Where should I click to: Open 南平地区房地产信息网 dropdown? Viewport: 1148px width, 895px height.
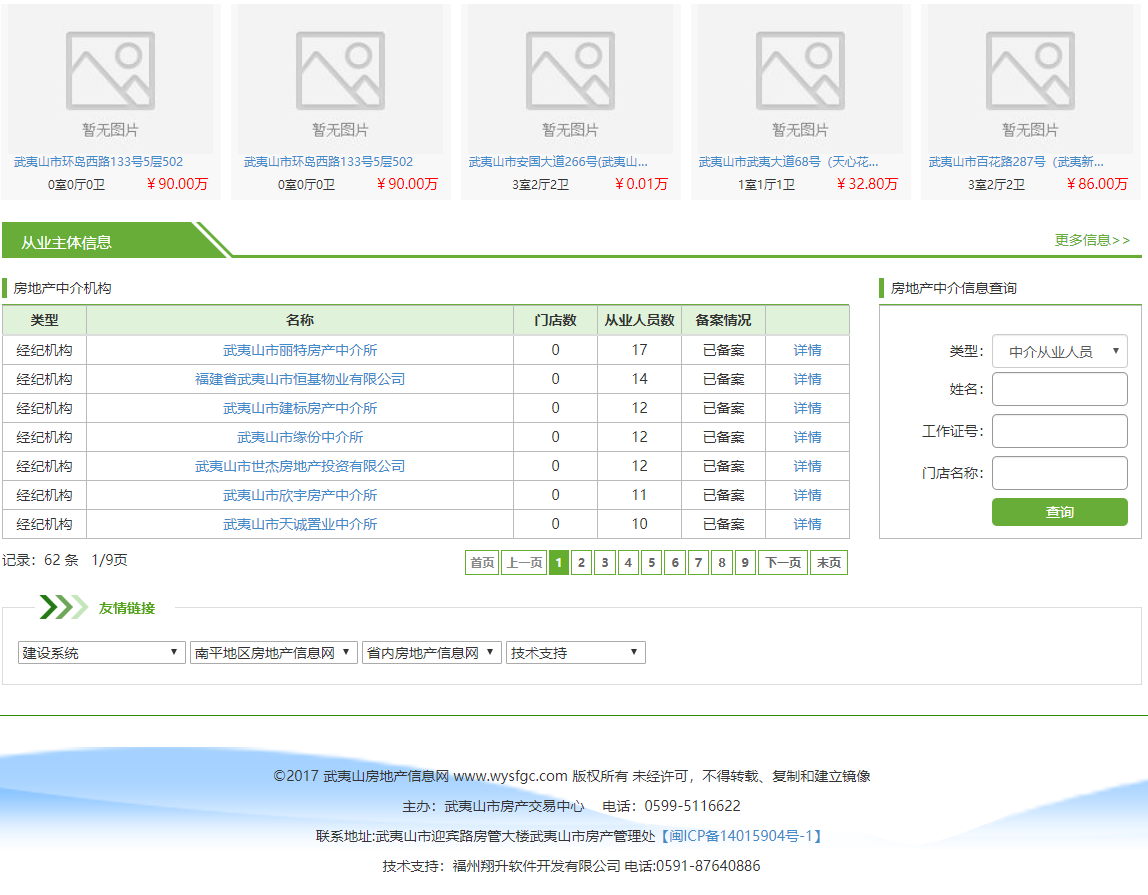tap(273, 653)
